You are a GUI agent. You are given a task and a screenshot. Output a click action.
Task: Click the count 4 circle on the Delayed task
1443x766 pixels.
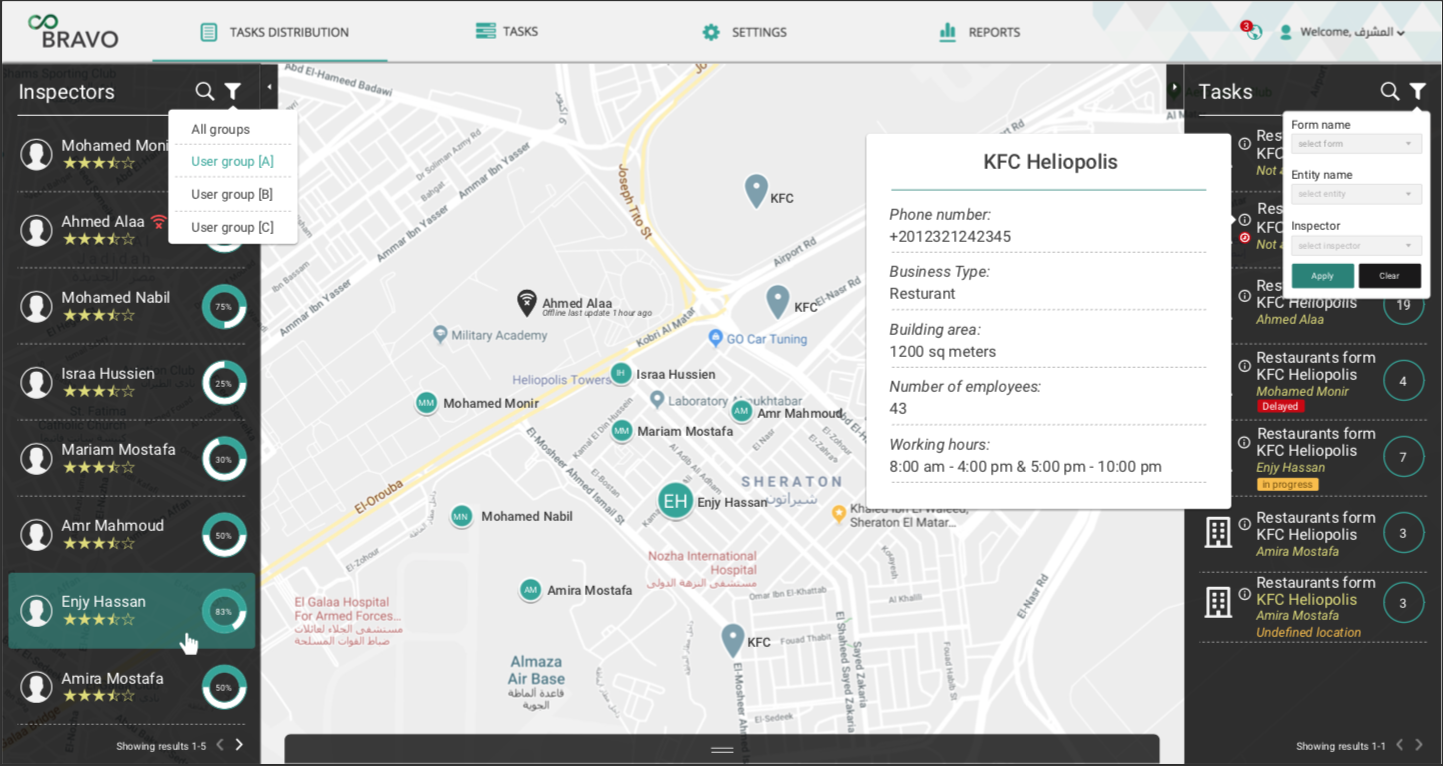1403,381
